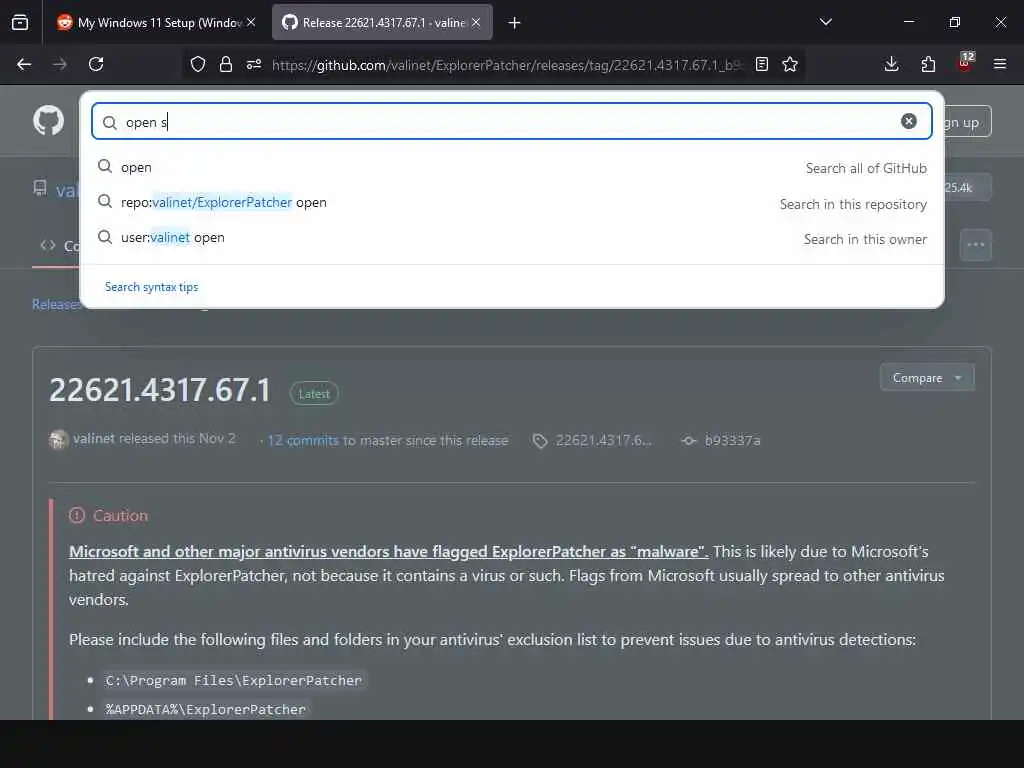
Task: Choose 'open' Search all of GitHub suggestion
Action: point(512,167)
